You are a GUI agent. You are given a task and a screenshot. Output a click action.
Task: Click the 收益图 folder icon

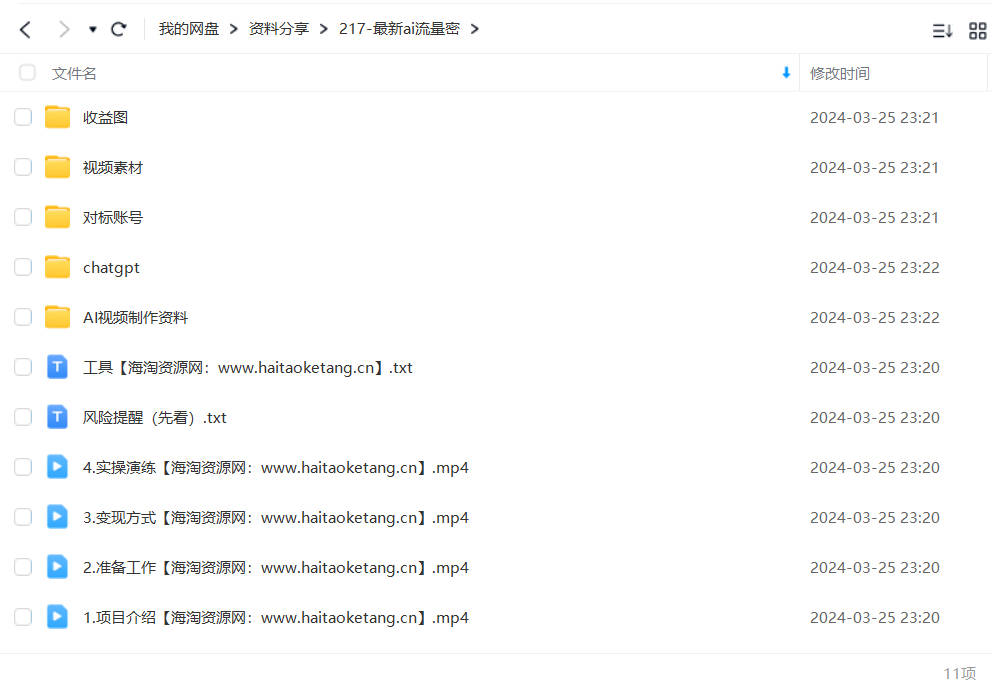click(57, 117)
